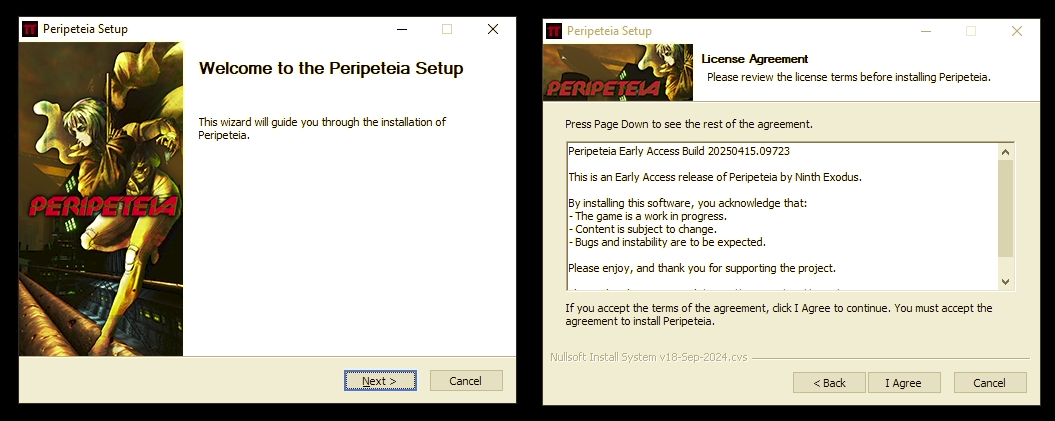Click '- Content is subject to change.' line
Image resolution: width=1055 pixels, height=421 pixels.
point(643,229)
